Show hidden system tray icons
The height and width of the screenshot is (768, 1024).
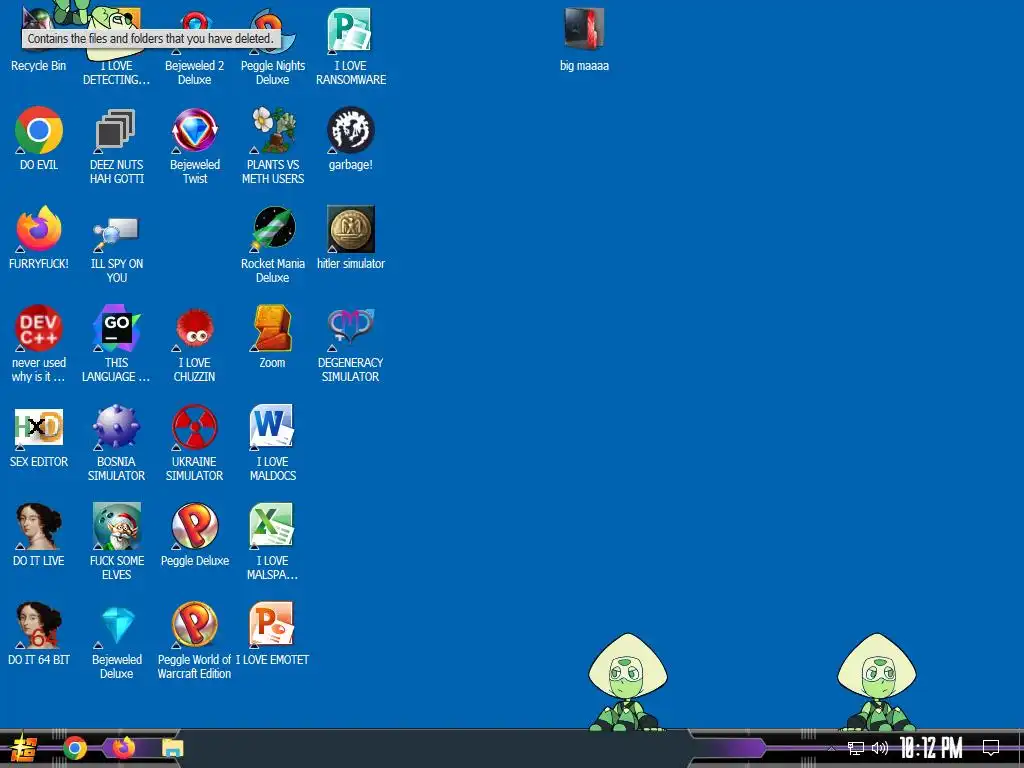point(831,748)
